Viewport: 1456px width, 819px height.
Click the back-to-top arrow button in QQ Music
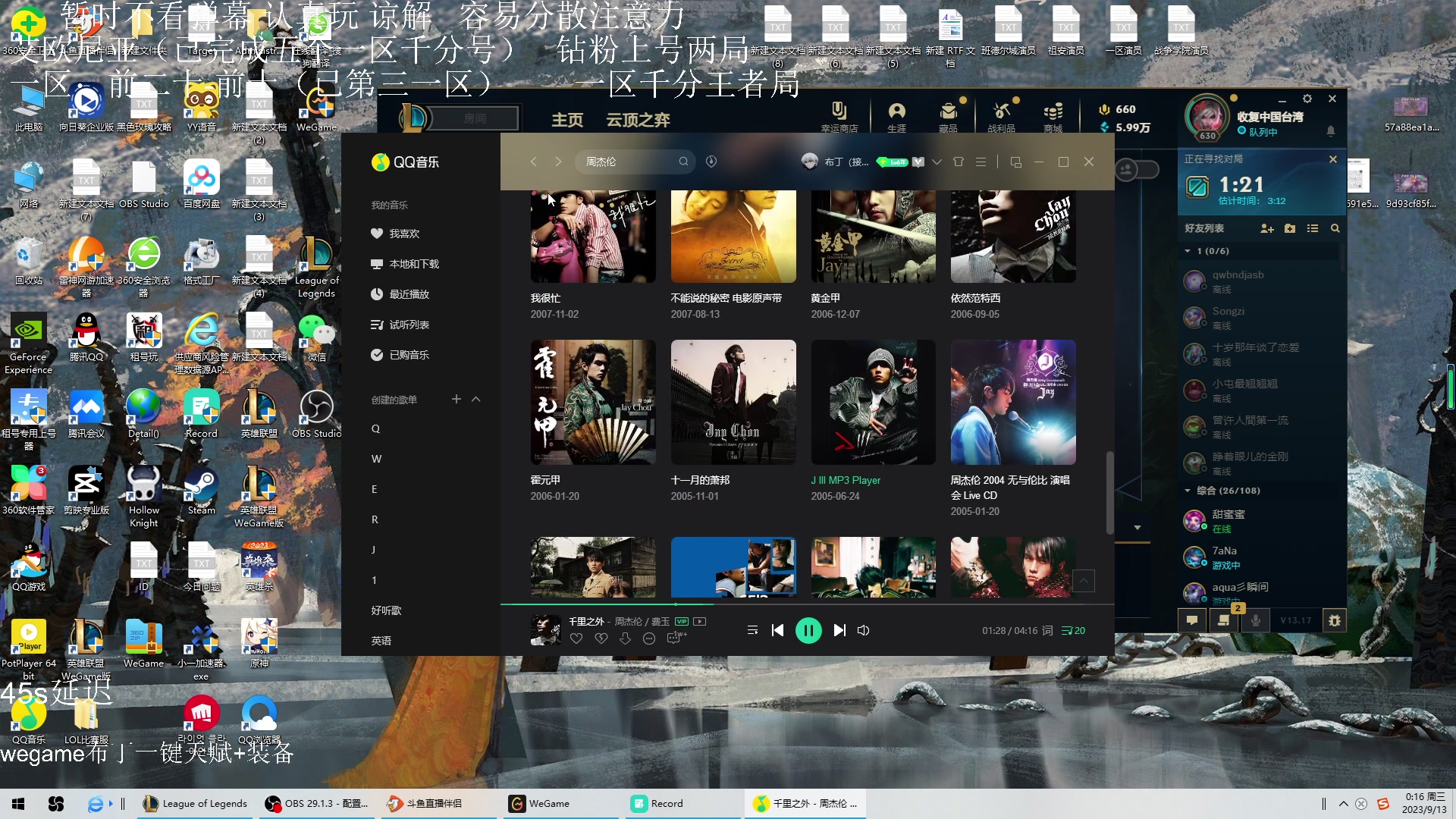[1084, 581]
